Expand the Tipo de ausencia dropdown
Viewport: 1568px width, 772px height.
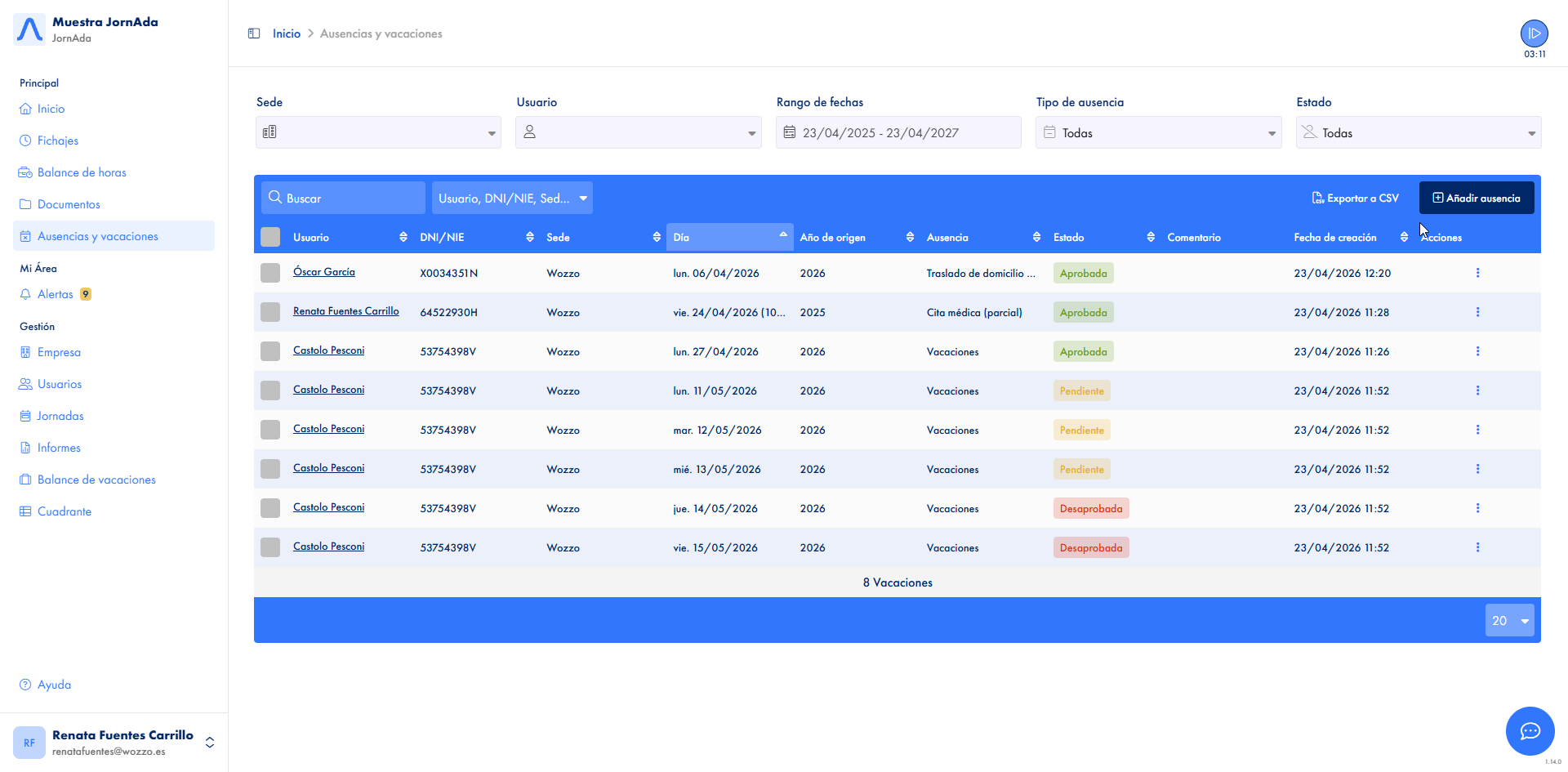[x=1157, y=132]
